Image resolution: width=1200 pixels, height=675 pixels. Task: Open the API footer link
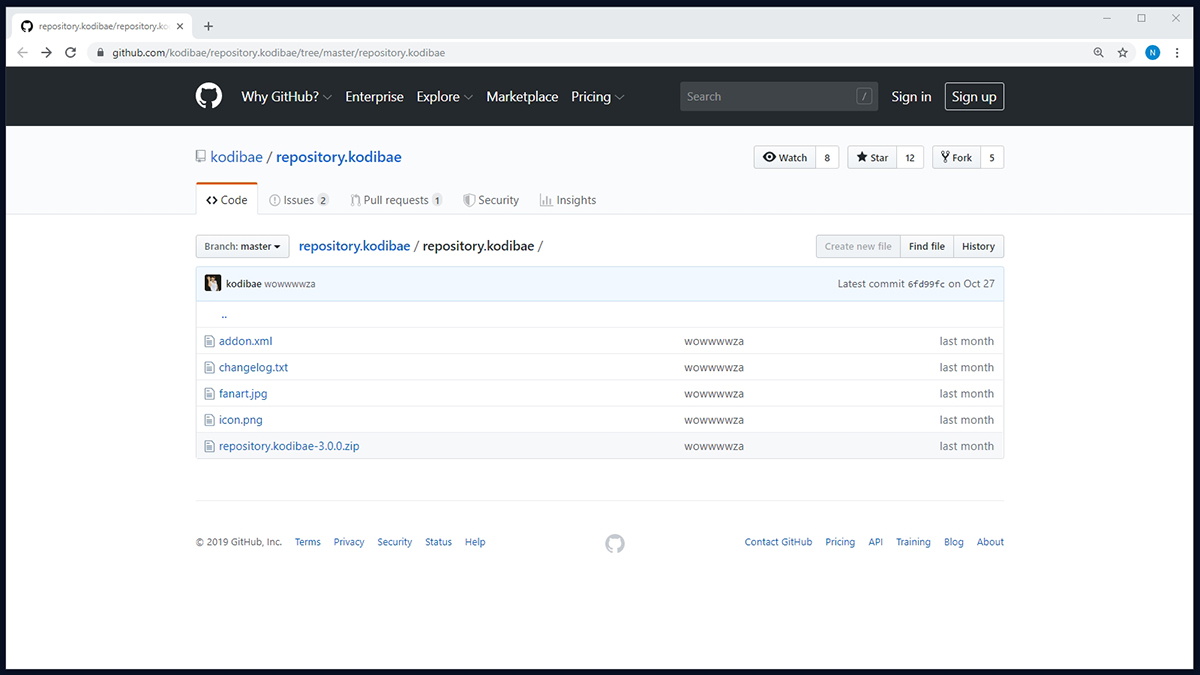876,542
